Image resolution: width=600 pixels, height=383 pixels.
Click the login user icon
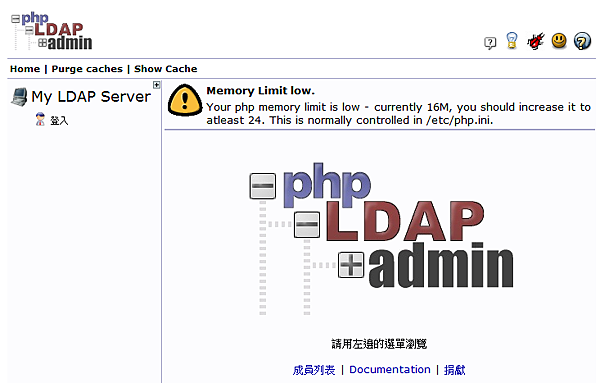point(40,119)
